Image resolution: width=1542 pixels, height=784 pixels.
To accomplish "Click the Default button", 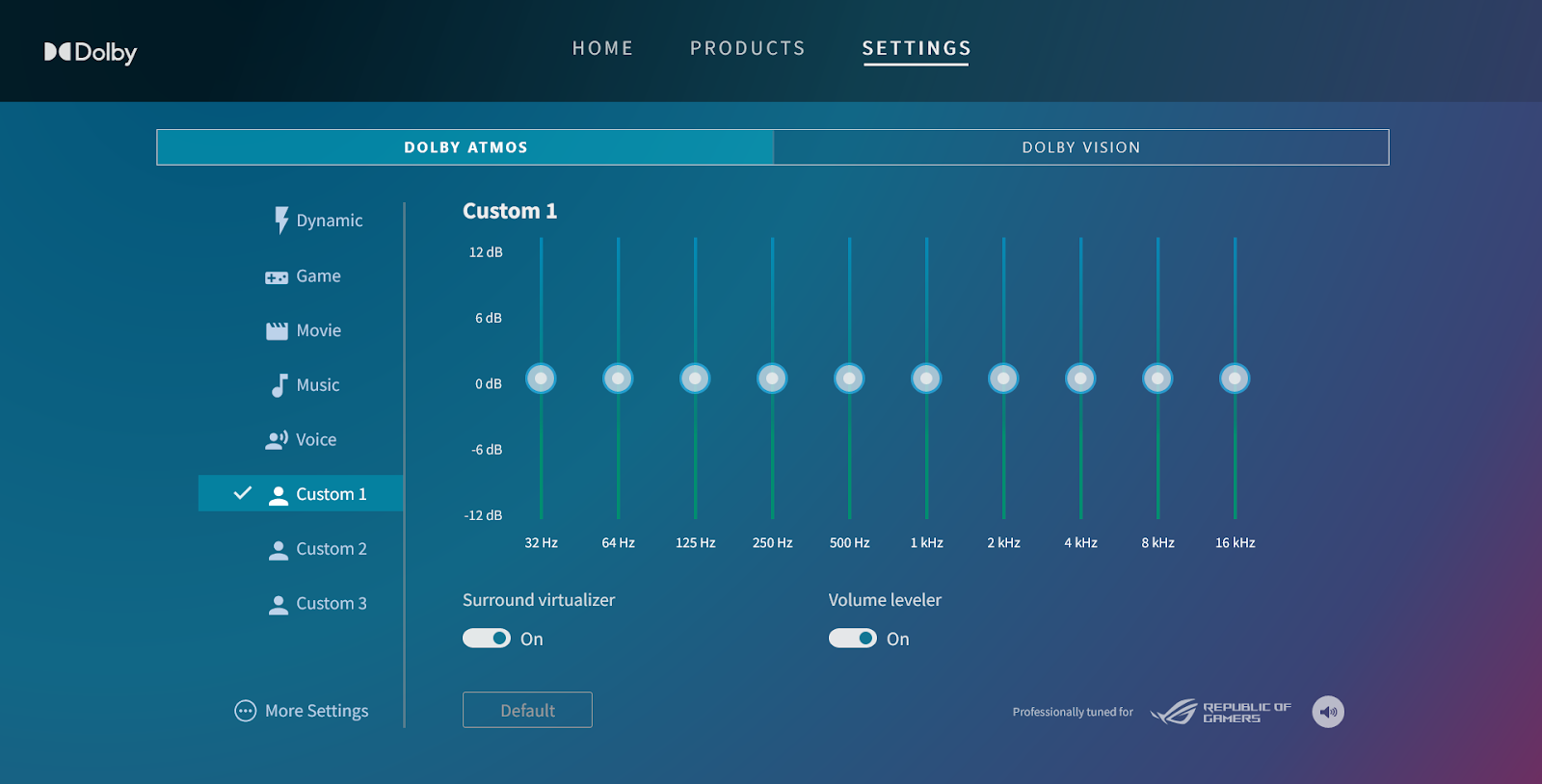I will pos(527,710).
